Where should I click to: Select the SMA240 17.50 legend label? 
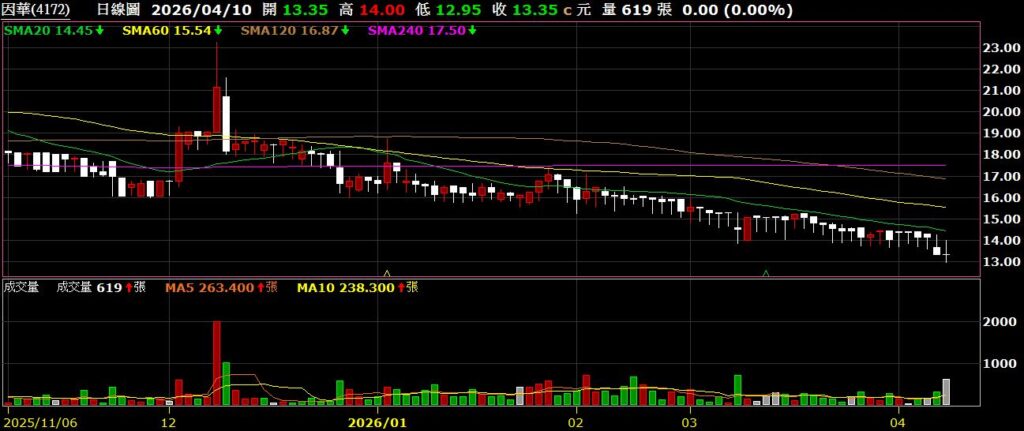click(x=416, y=31)
